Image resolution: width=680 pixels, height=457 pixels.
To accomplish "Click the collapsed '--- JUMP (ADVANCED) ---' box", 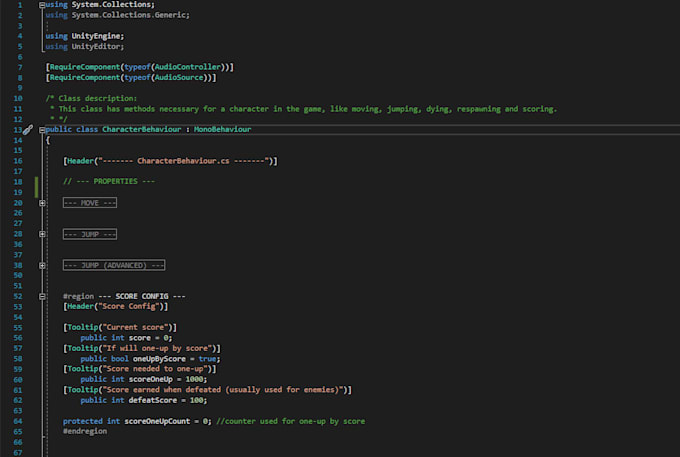I will [x=114, y=265].
